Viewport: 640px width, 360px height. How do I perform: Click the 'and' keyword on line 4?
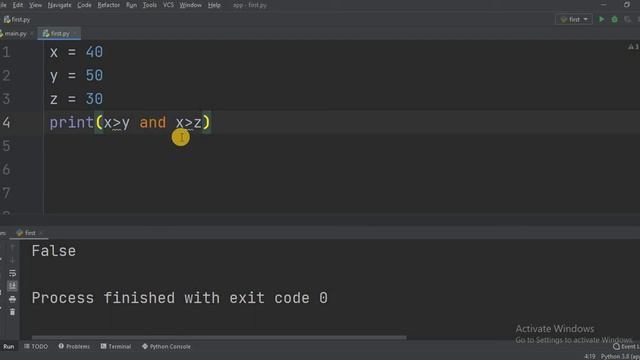click(x=153, y=122)
